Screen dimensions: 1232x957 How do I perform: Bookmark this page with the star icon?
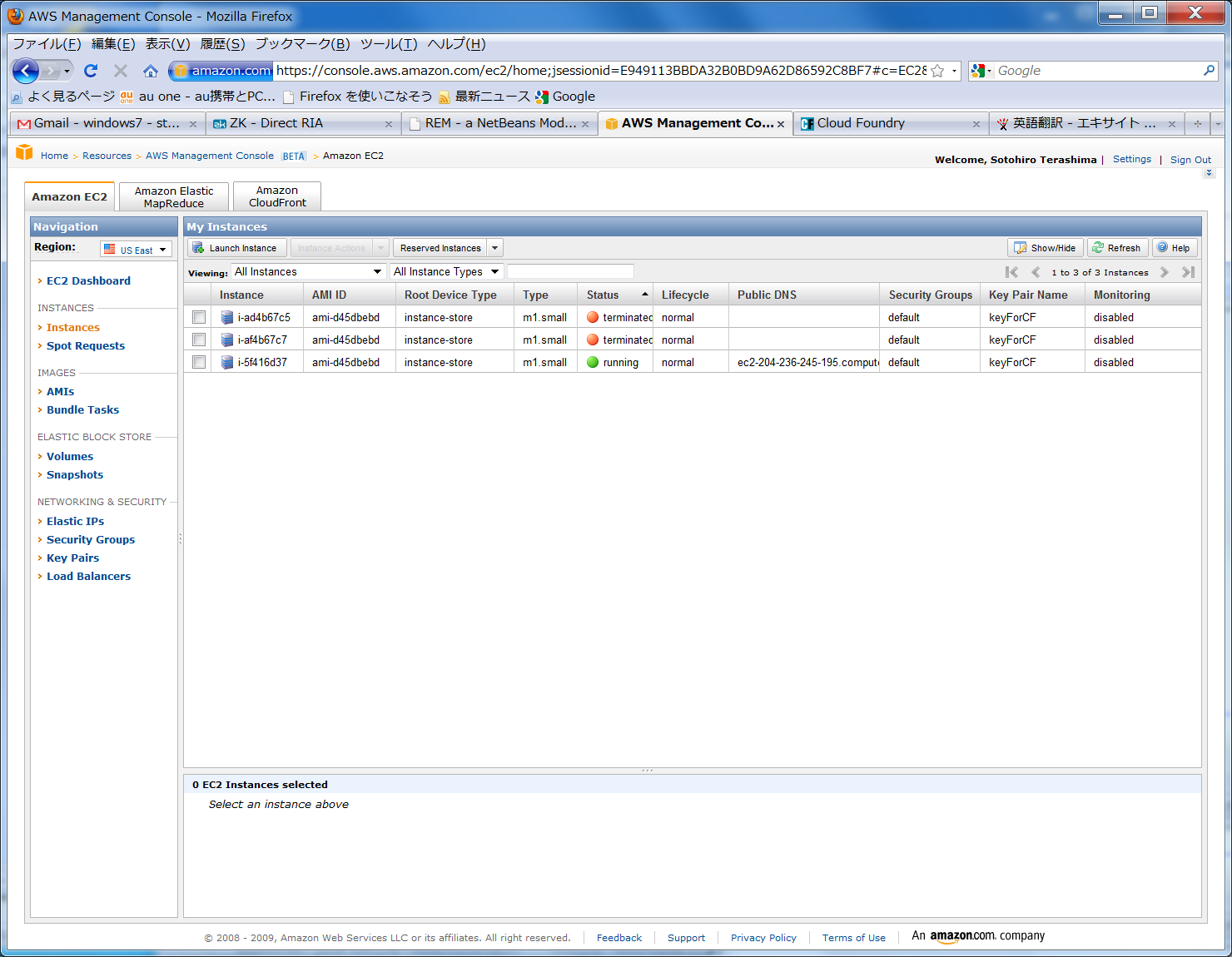point(937,71)
